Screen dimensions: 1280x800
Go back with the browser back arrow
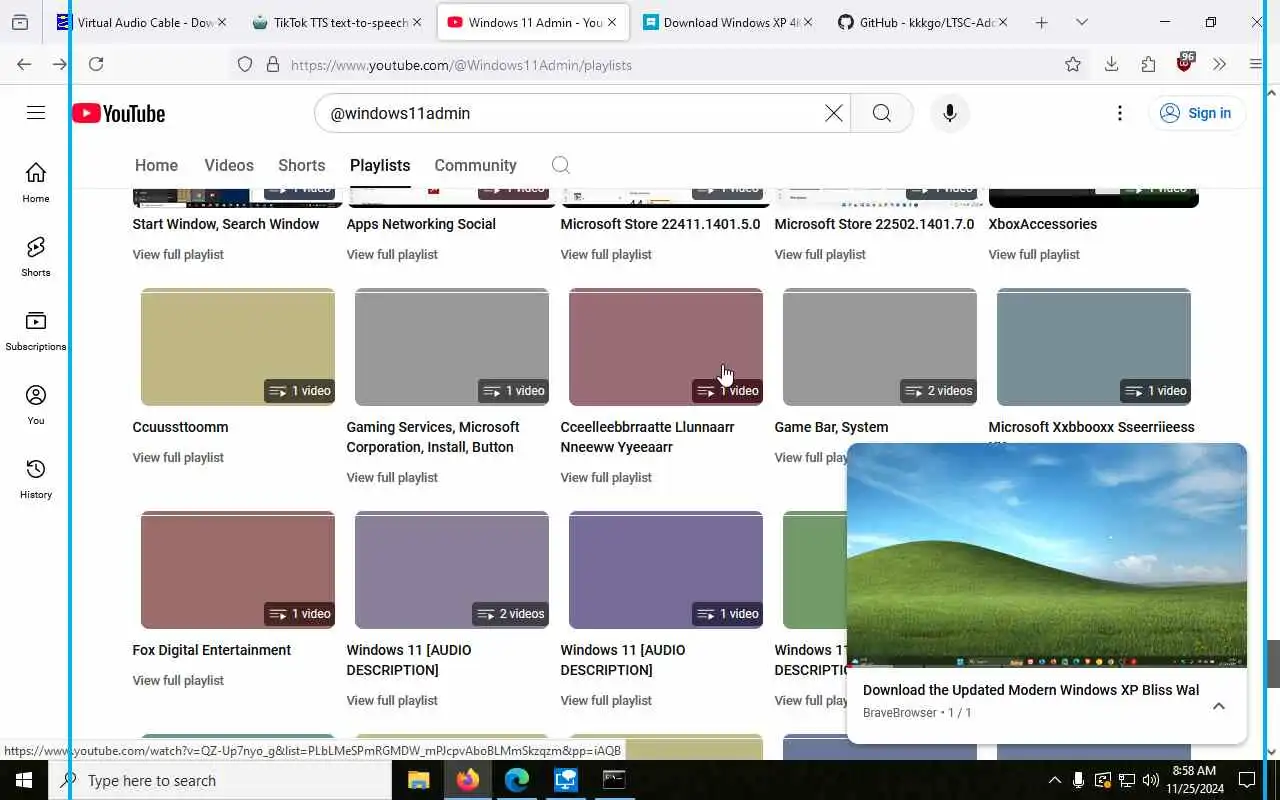(24, 64)
